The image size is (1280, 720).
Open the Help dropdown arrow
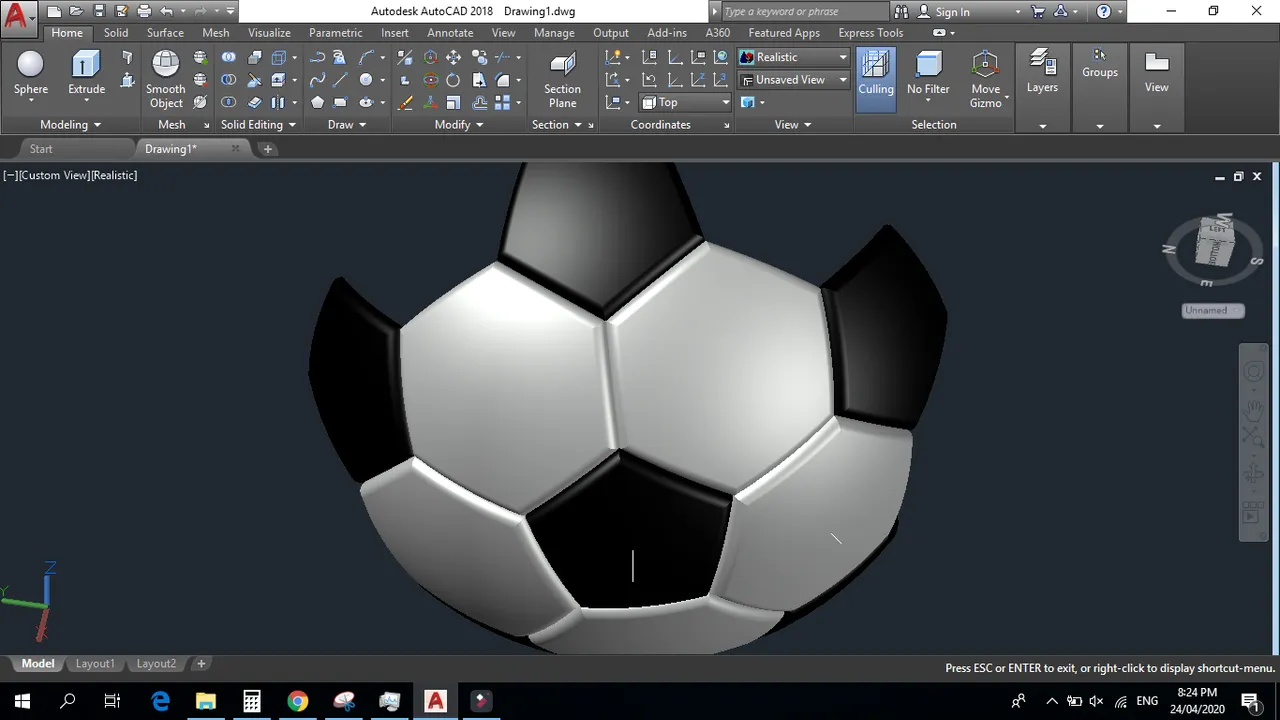click(x=1121, y=12)
